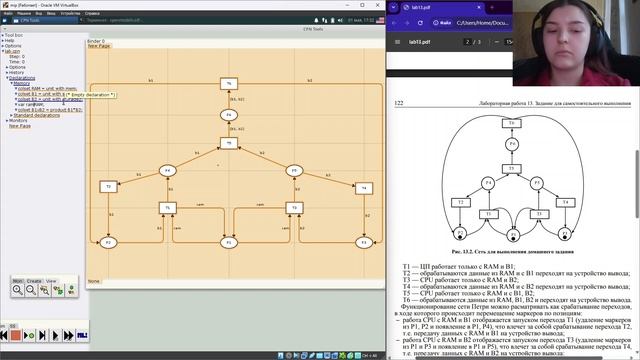Expand the History entry
This screenshot has height=360, width=640.
click(x=7, y=73)
